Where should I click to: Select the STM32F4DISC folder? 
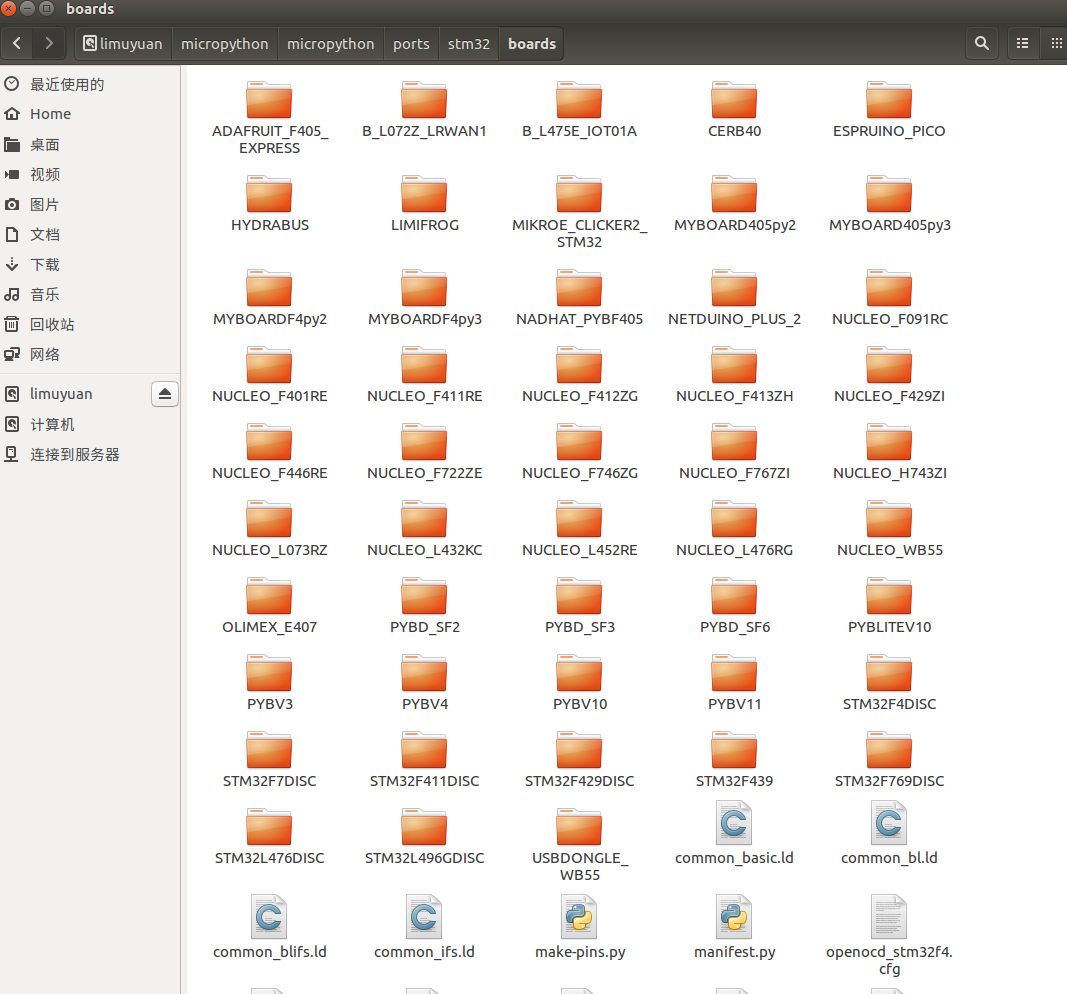coord(889,682)
